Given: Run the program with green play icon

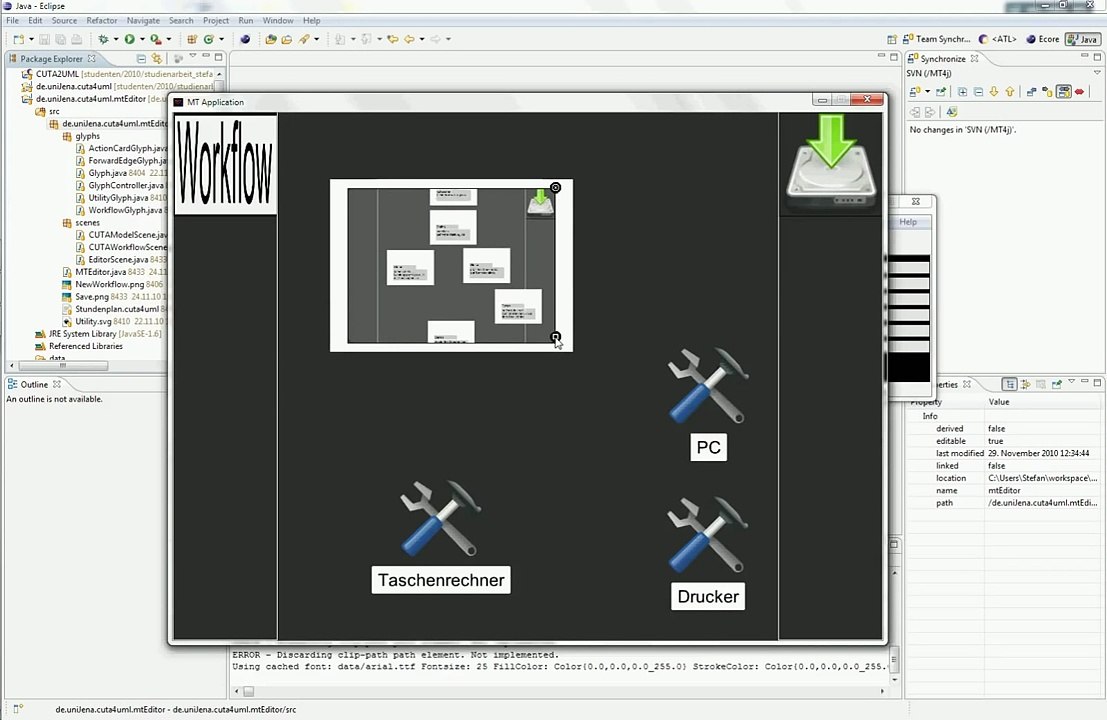Looking at the screenshot, I should click(130, 39).
